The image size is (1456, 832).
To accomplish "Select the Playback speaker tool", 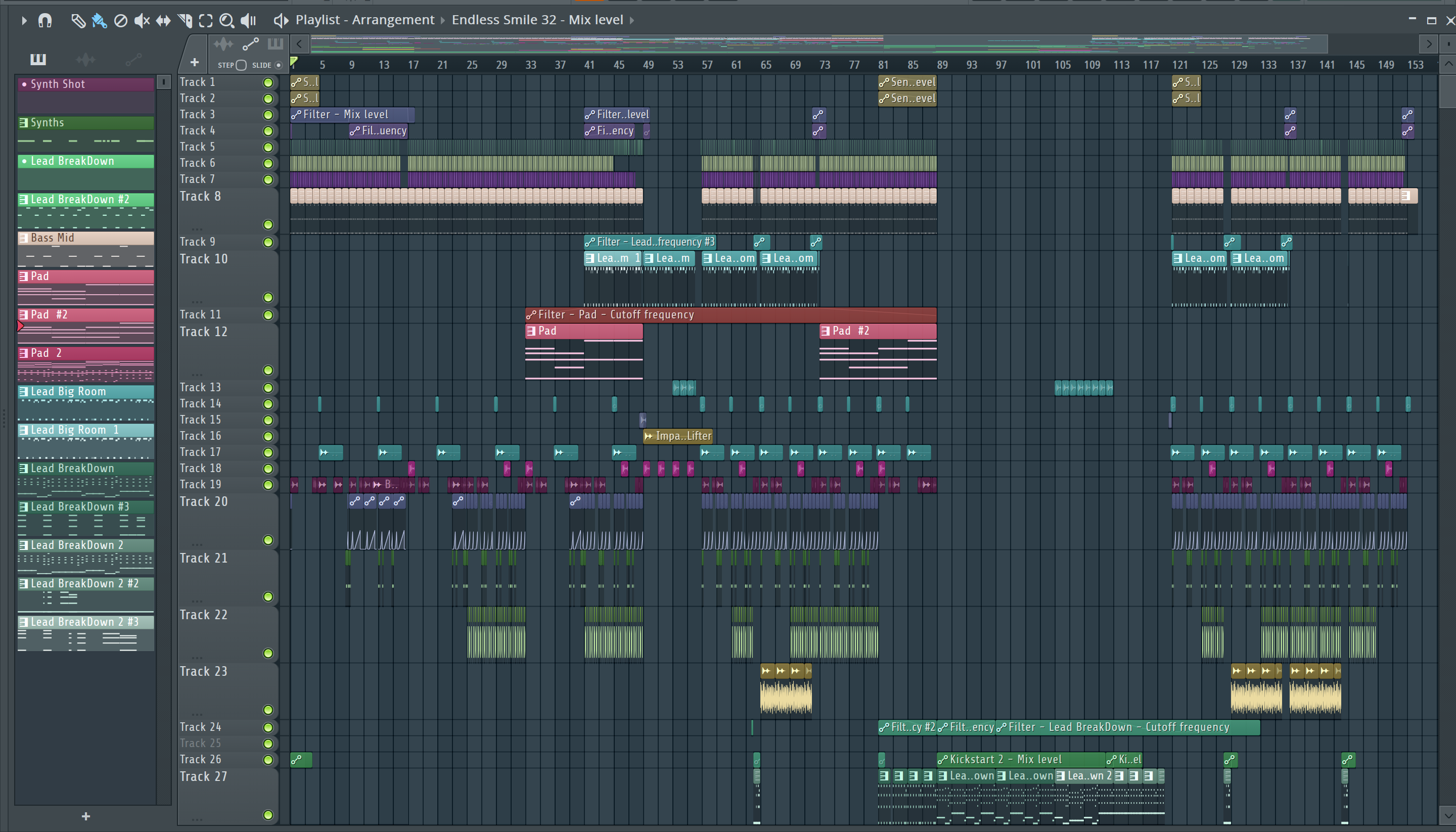I will pos(248,21).
